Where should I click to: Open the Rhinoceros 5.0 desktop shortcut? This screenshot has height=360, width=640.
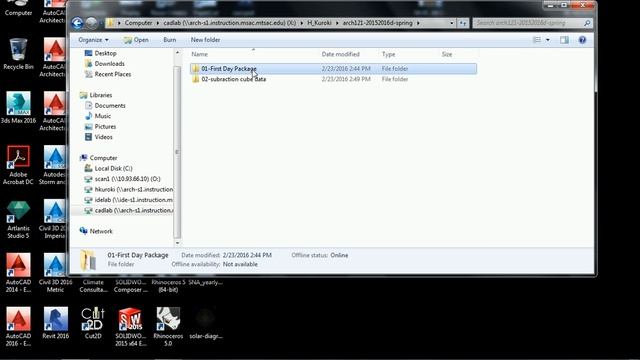[168, 327]
